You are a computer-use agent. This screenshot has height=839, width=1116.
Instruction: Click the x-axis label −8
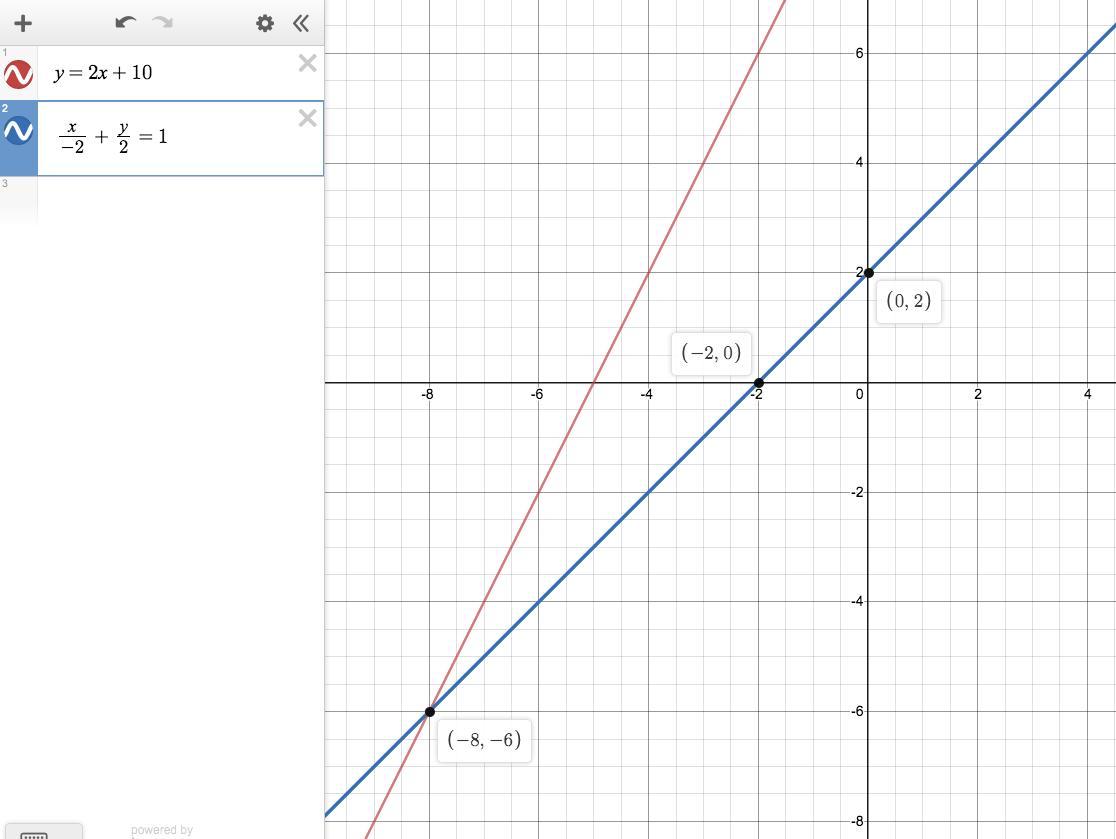(x=427, y=394)
